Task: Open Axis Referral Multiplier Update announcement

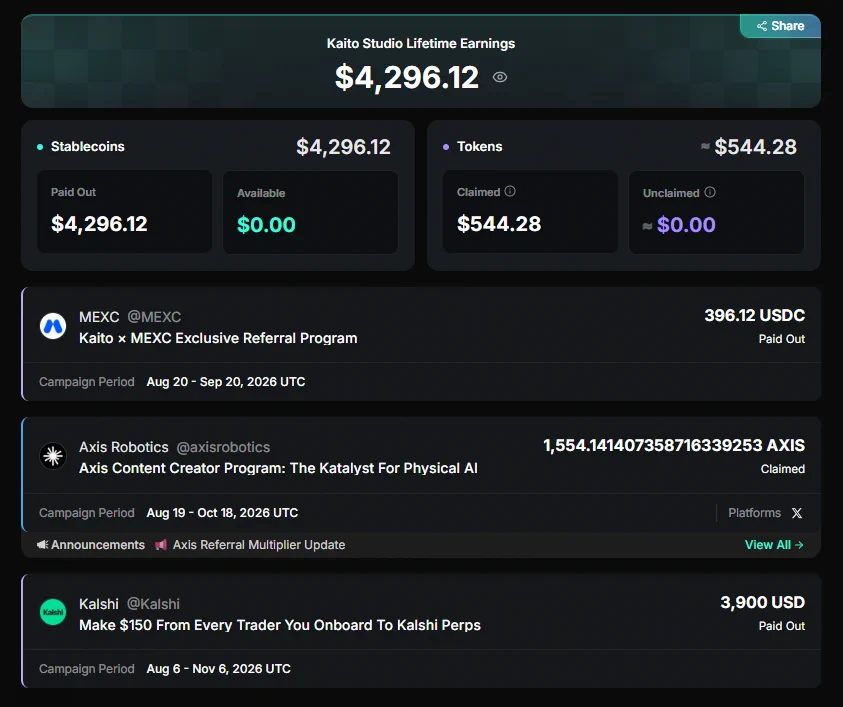Action: point(259,545)
